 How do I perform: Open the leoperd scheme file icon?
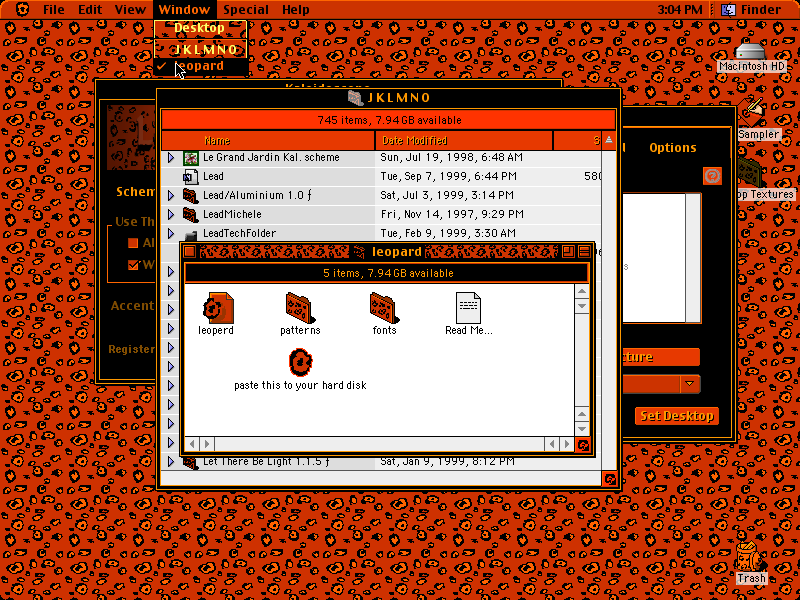click(x=218, y=308)
